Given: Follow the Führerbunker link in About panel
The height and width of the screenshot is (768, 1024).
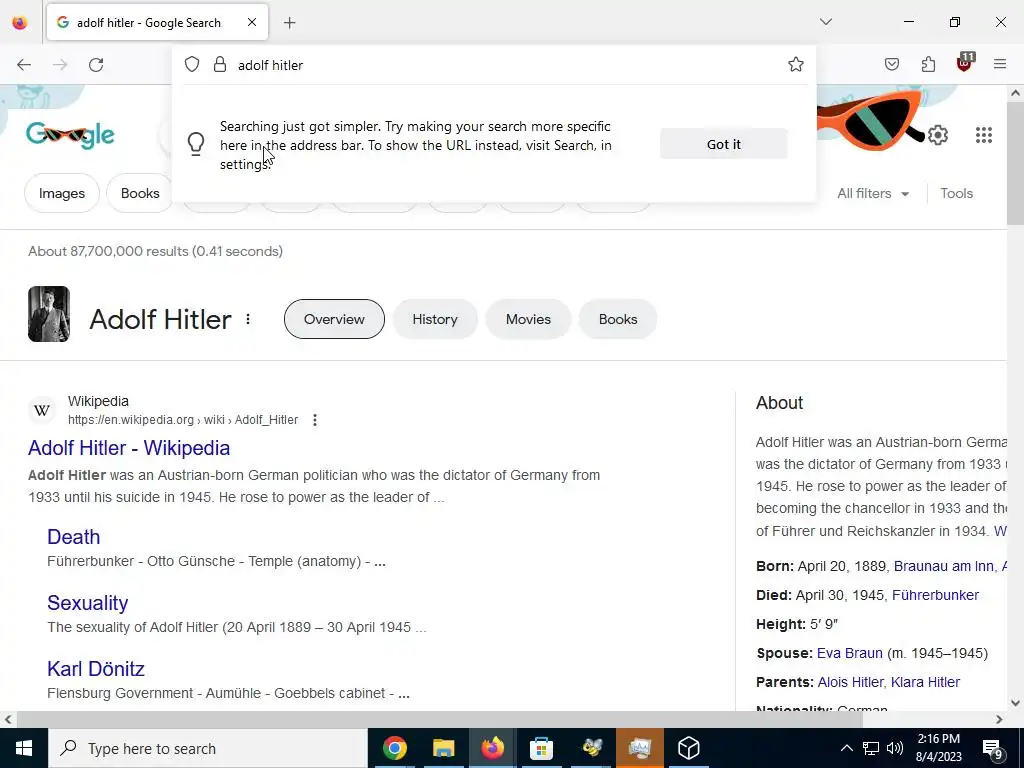Looking at the screenshot, I should (935, 595).
